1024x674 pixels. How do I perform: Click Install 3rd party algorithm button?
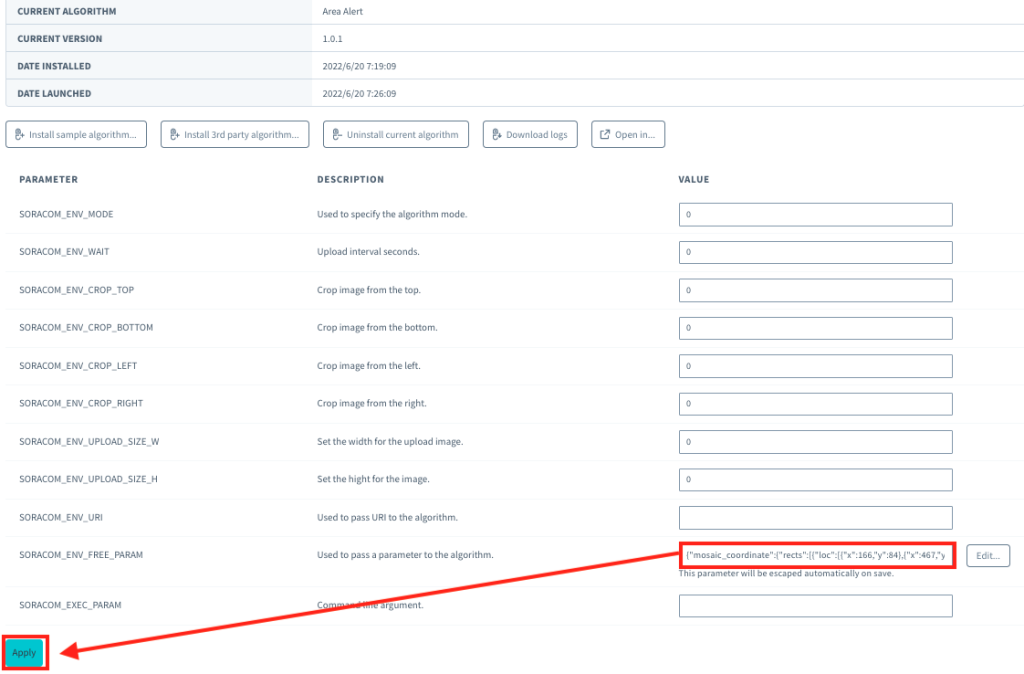235,135
